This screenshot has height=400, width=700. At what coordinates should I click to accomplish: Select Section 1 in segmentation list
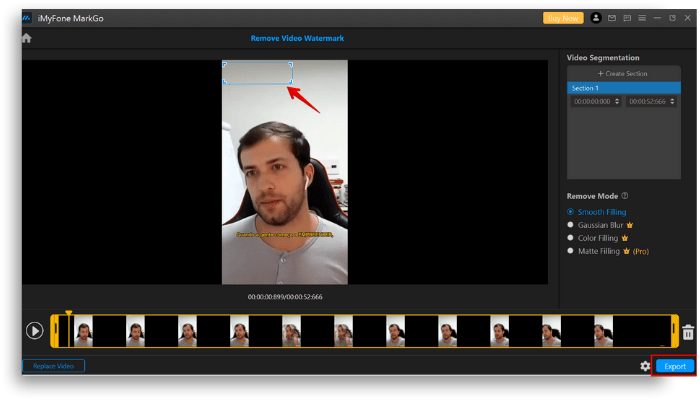pos(624,88)
